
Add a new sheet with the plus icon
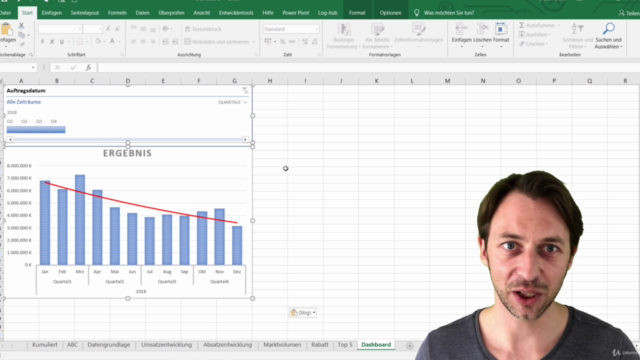[409, 346]
